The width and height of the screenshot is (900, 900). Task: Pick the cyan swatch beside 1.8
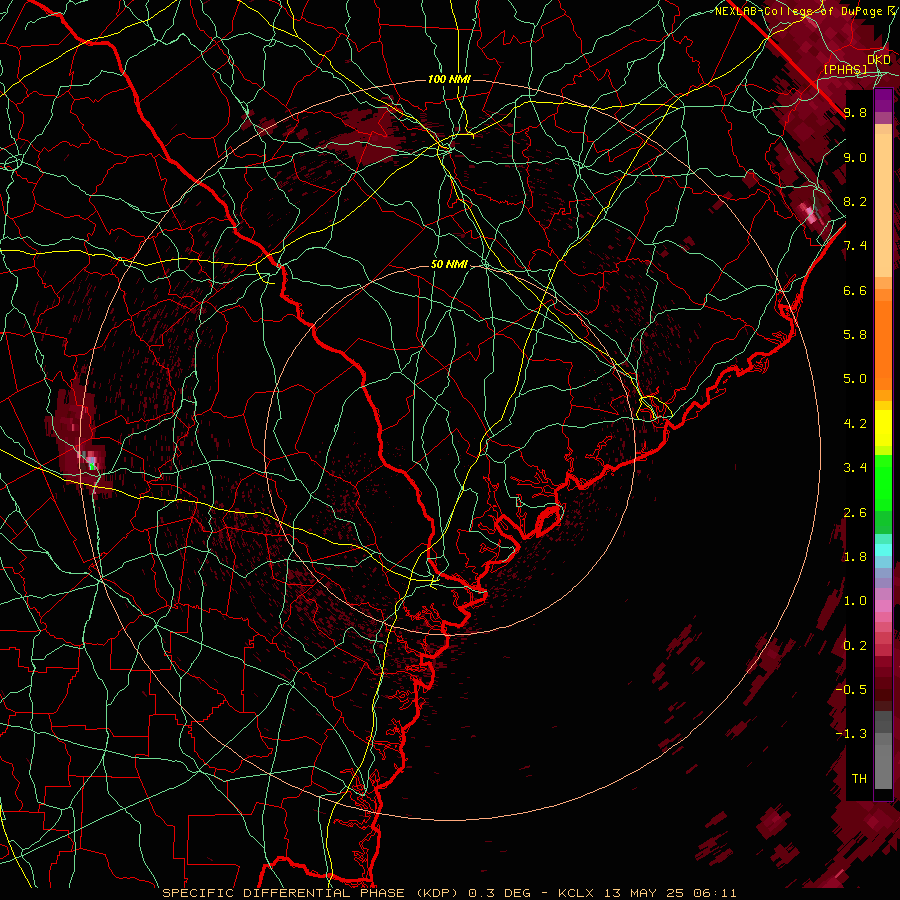(x=883, y=550)
